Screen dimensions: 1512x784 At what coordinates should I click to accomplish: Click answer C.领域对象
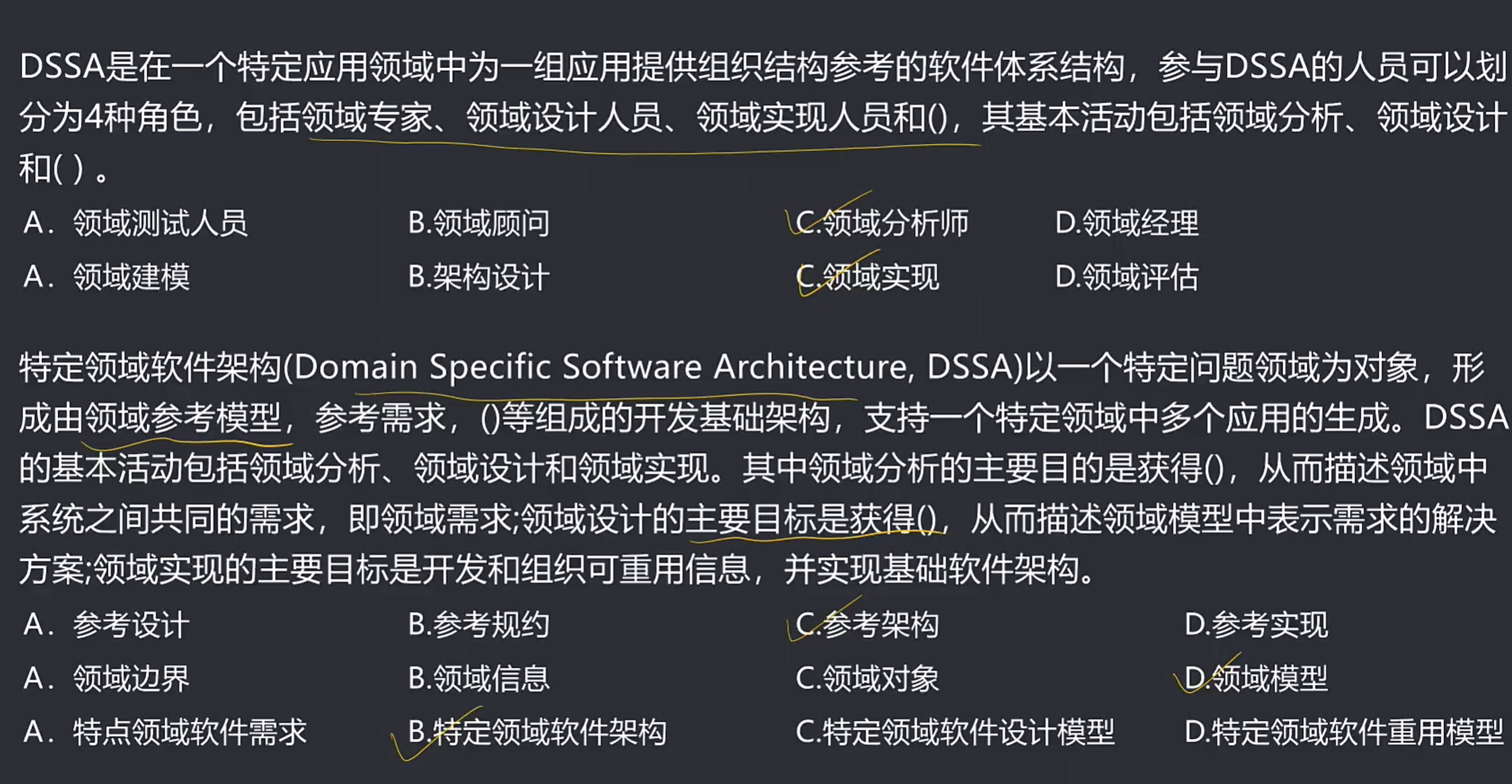click(x=867, y=678)
